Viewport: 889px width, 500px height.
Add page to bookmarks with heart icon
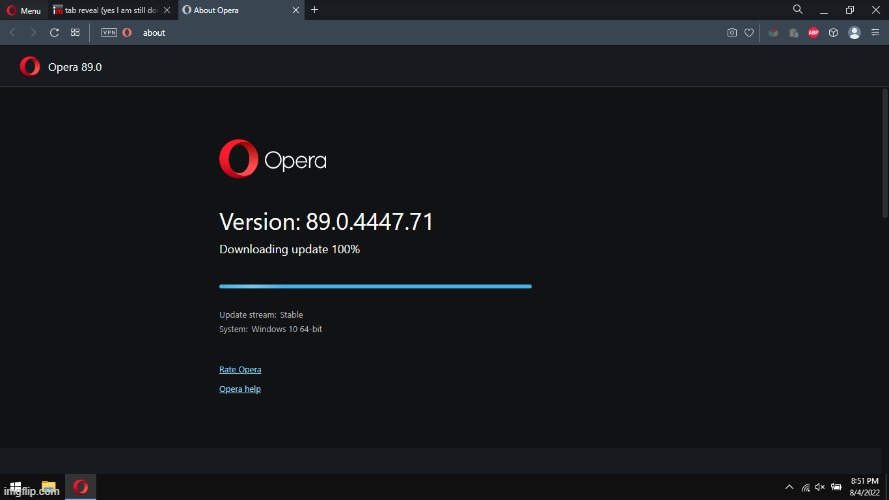(x=749, y=33)
